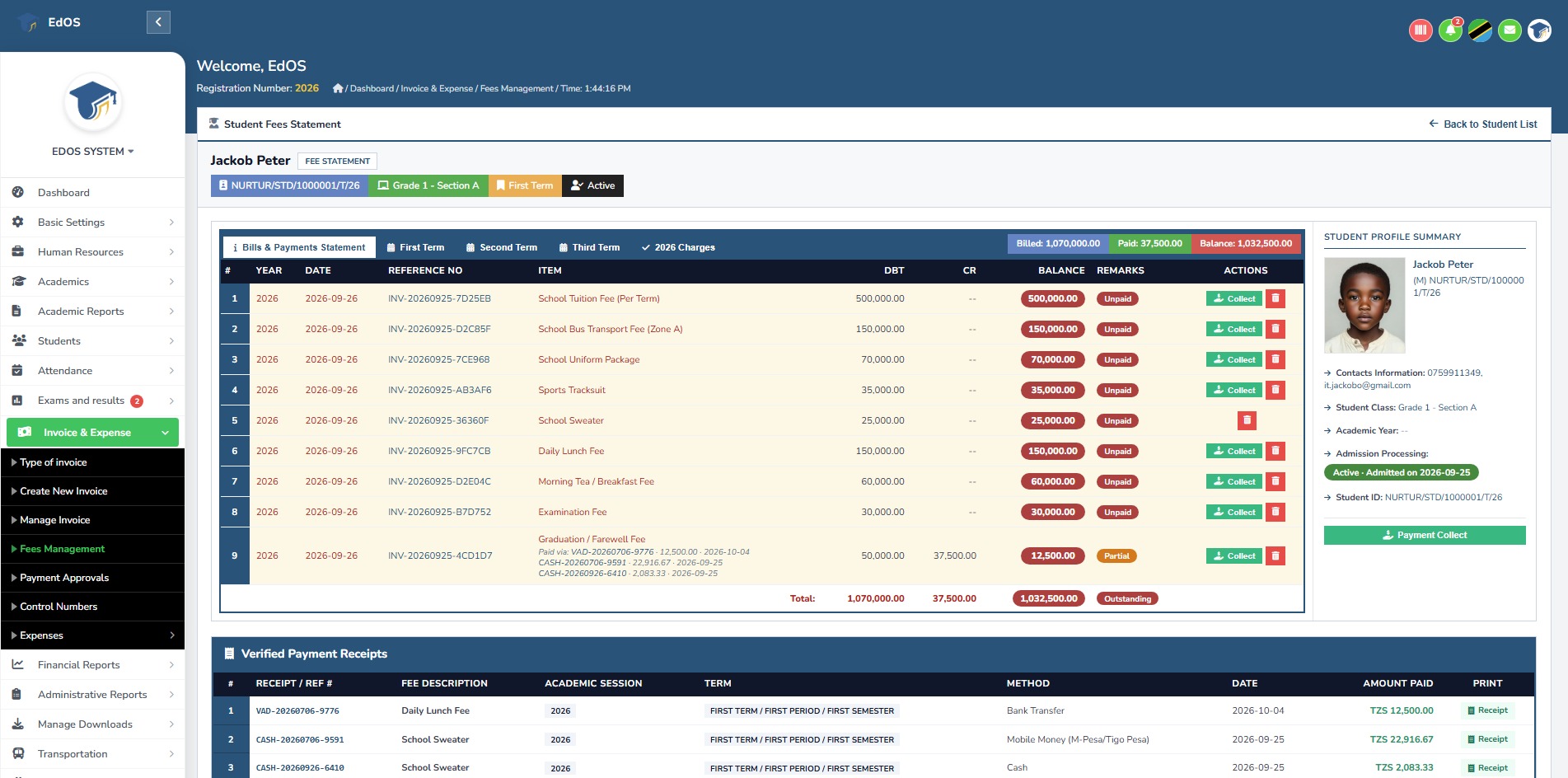Delete the School Uniform Package invoice
The image size is (1568, 778).
1275,359
